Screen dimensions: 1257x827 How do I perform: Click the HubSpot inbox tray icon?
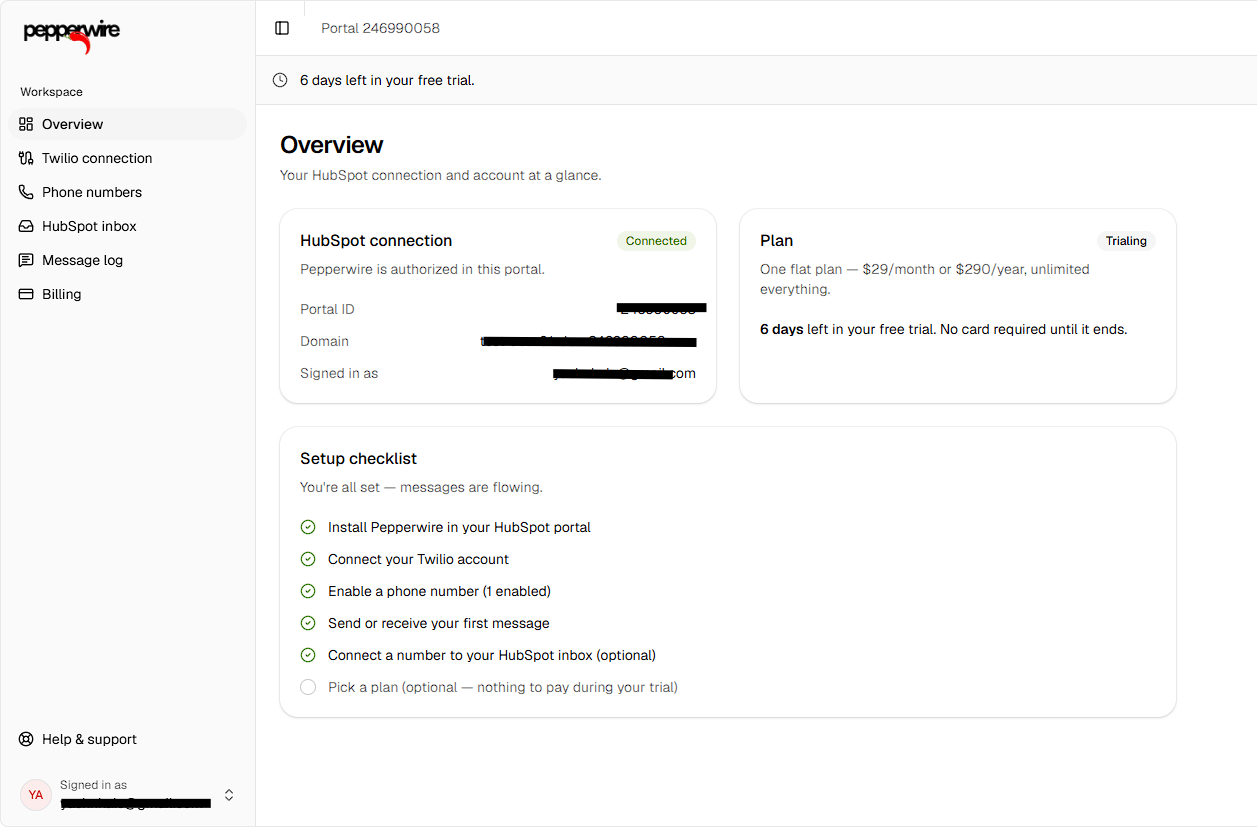pyautogui.click(x=26, y=226)
